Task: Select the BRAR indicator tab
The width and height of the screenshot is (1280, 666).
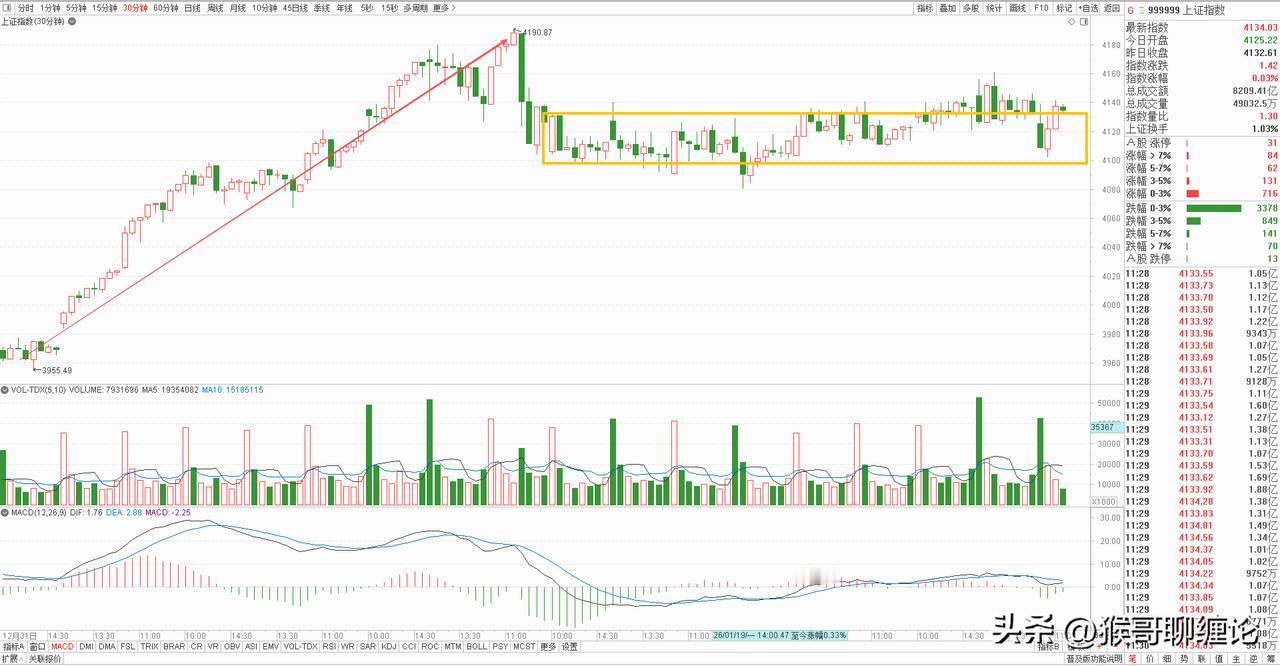Action: click(x=174, y=646)
